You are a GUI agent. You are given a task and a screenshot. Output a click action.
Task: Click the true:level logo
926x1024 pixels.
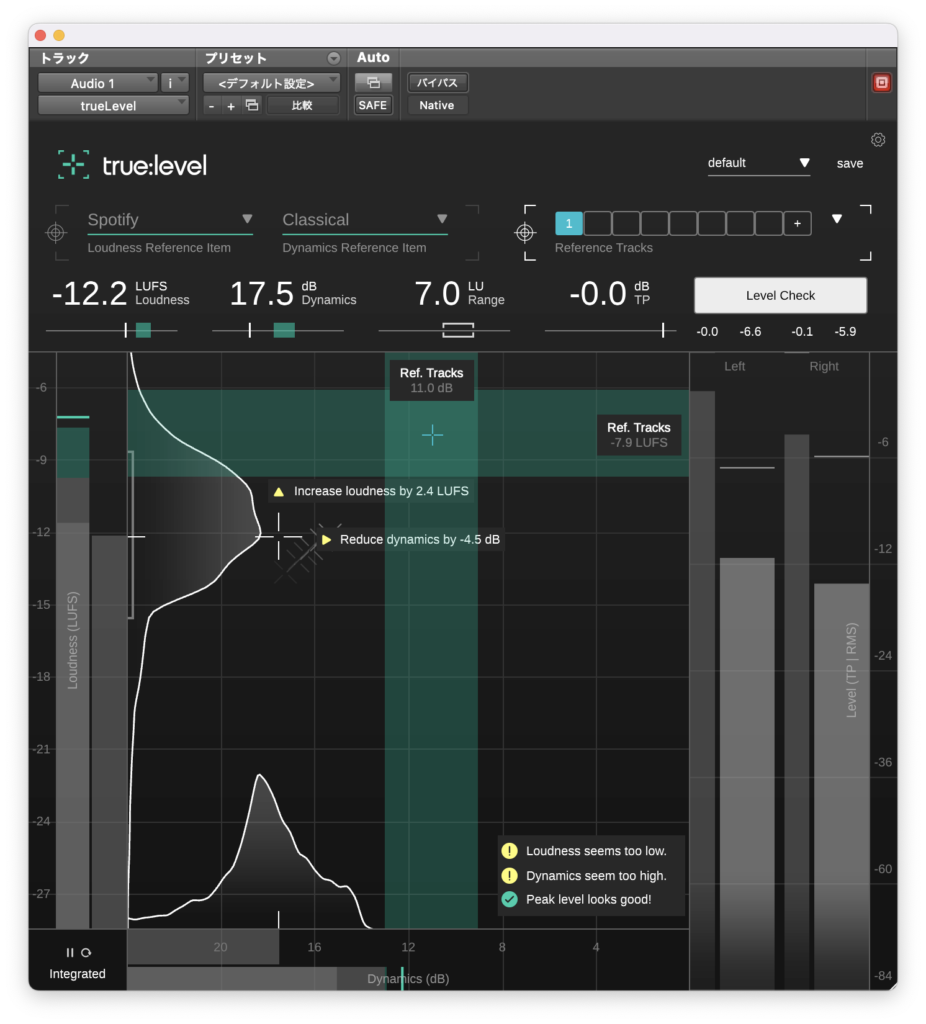click(133, 165)
